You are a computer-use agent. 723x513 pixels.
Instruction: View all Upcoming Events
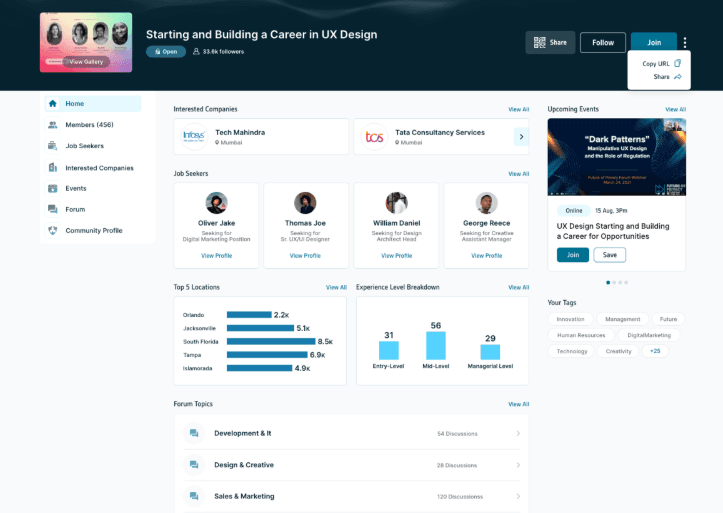tap(676, 109)
